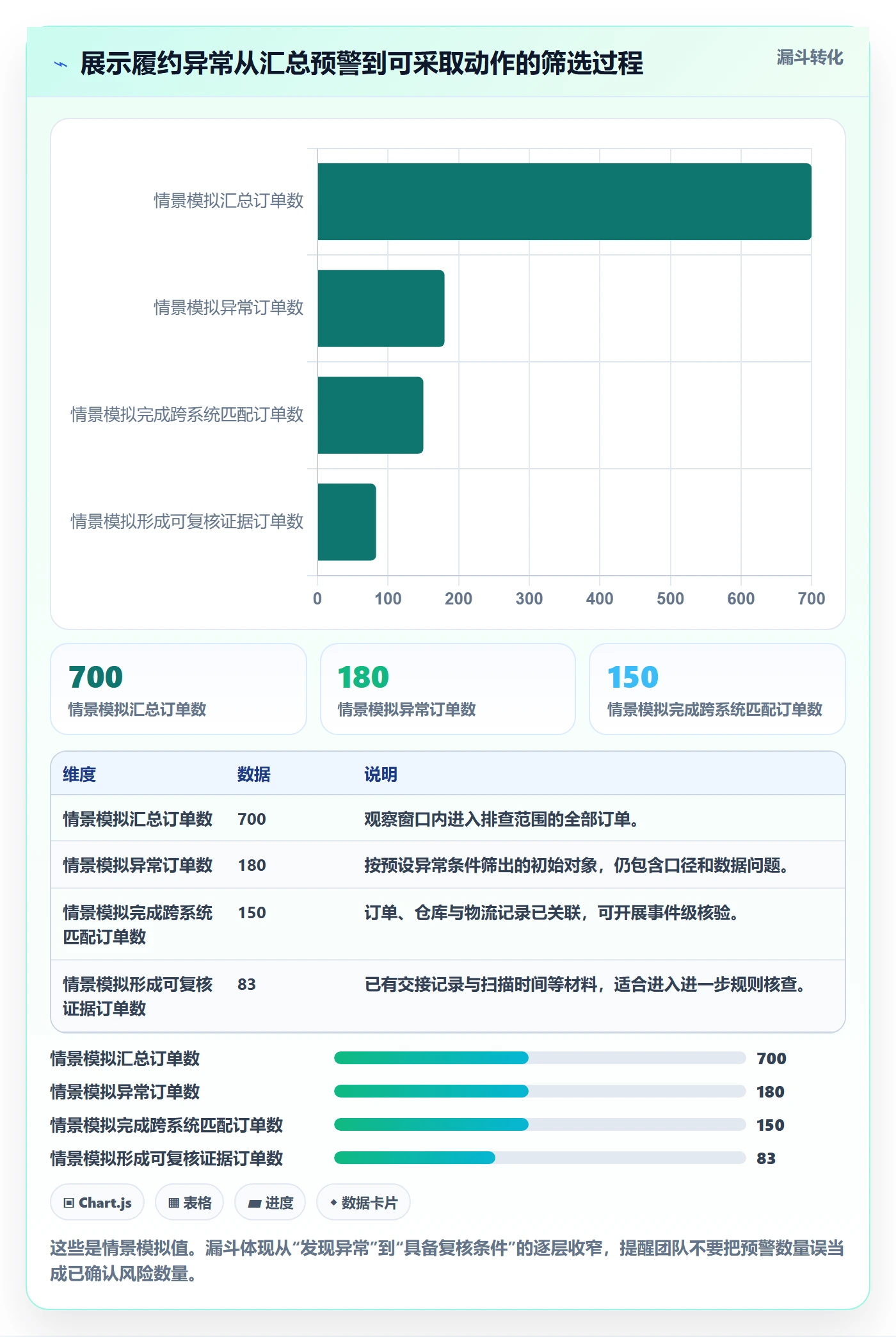Click the page title 展示履约异常从汇总预警
The image size is (896, 1337).
[x=362, y=63]
